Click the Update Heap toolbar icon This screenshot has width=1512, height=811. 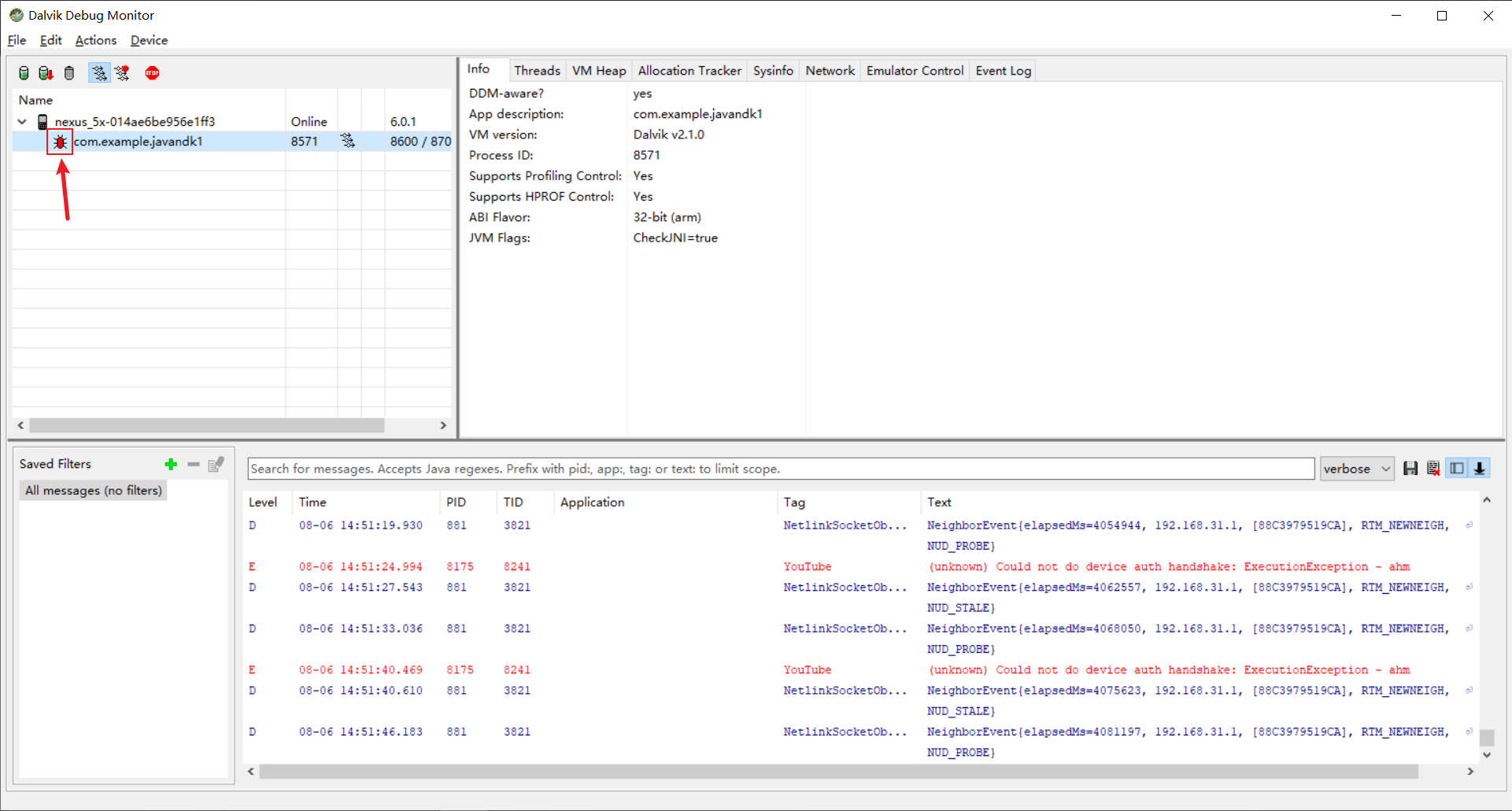24,73
